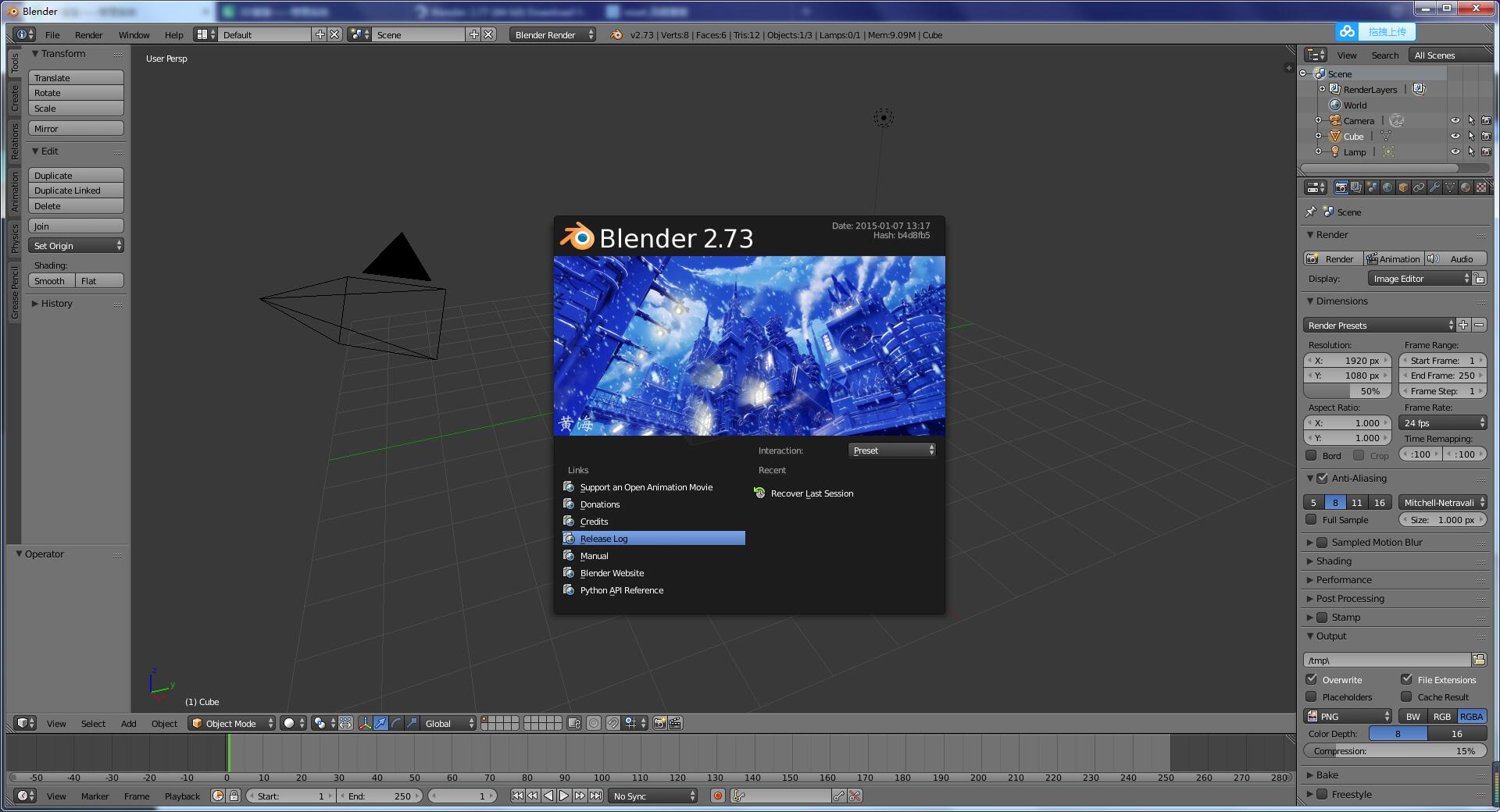This screenshot has width=1500, height=812.
Task: Enable the rotate manipulator icon
Action: click(396, 723)
